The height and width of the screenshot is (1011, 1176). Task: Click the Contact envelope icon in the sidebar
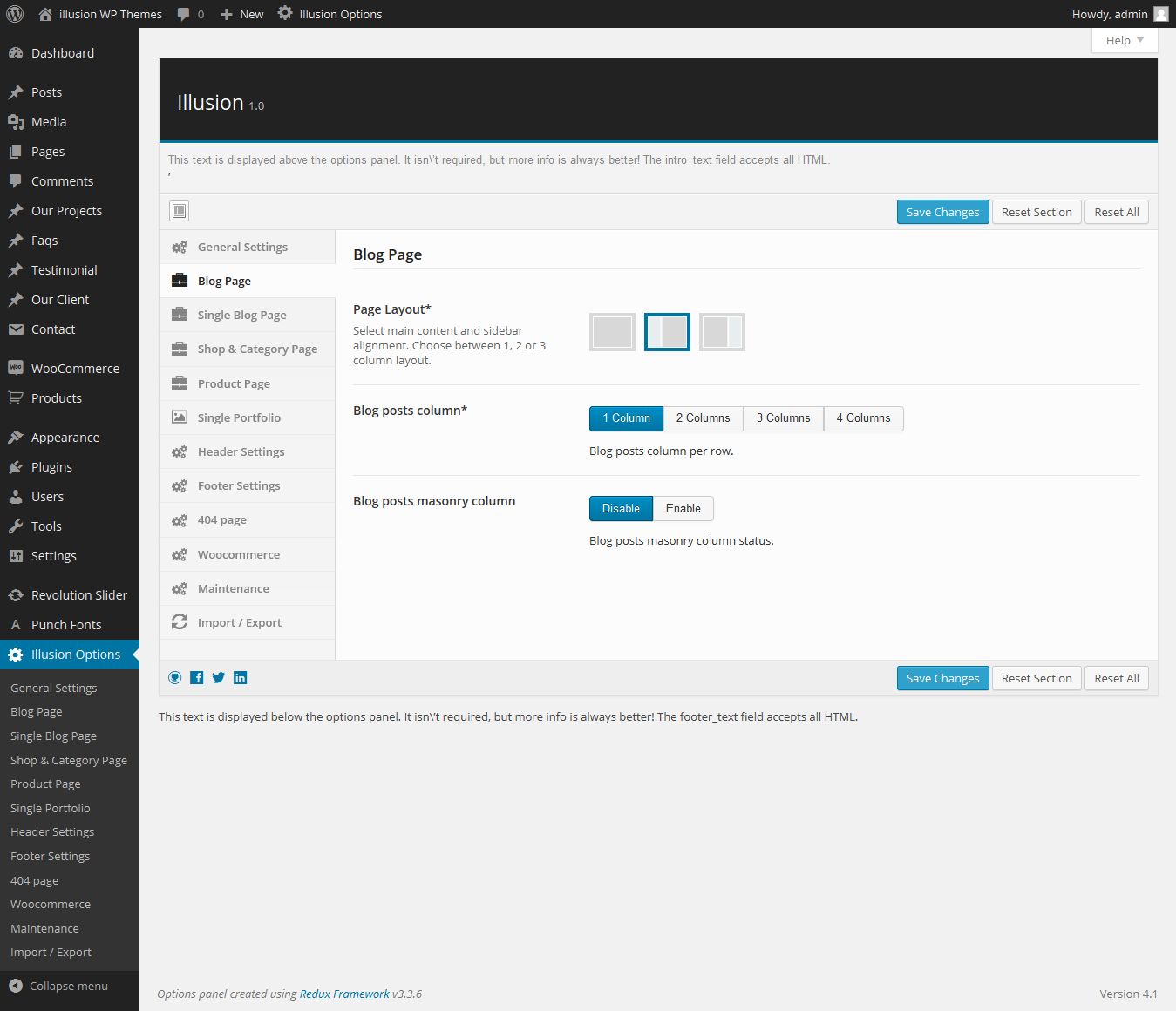[15, 329]
